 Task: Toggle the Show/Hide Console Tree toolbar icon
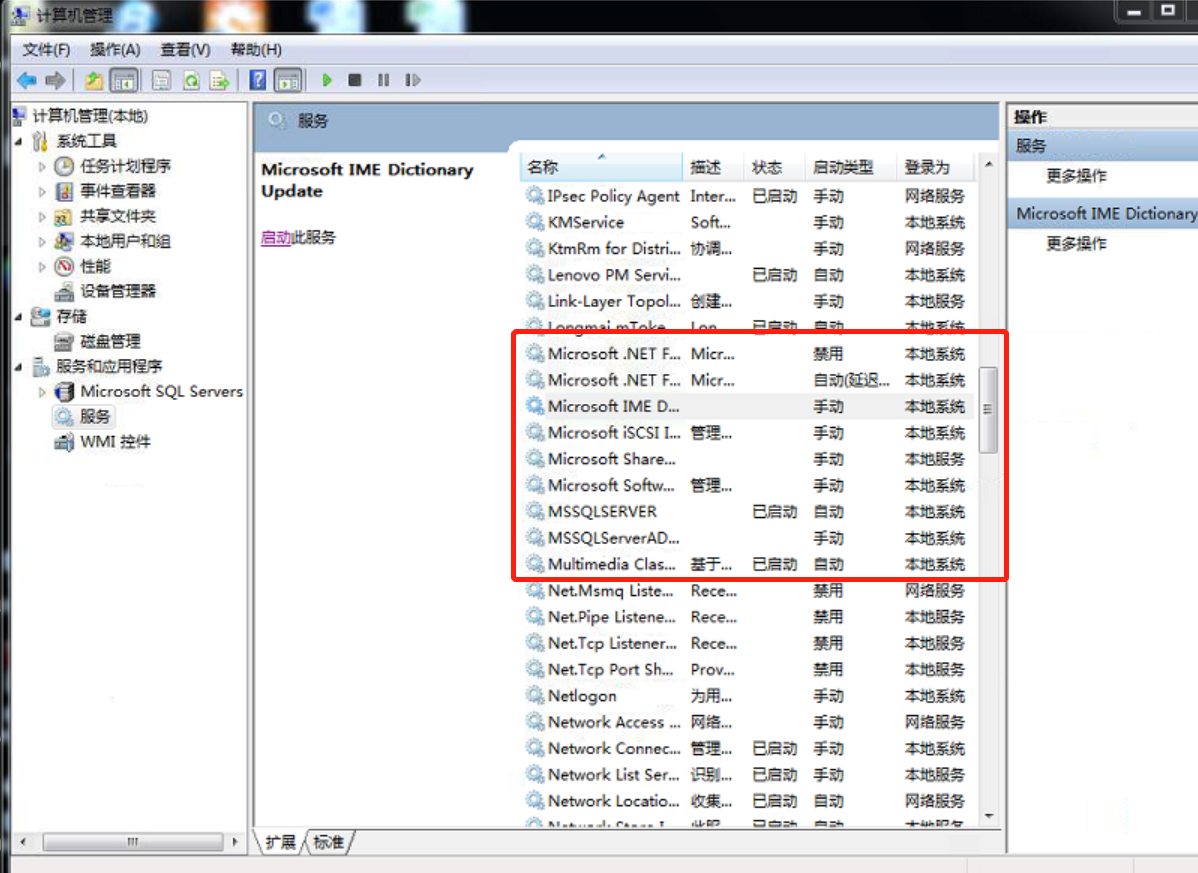(x=124, y=80)
